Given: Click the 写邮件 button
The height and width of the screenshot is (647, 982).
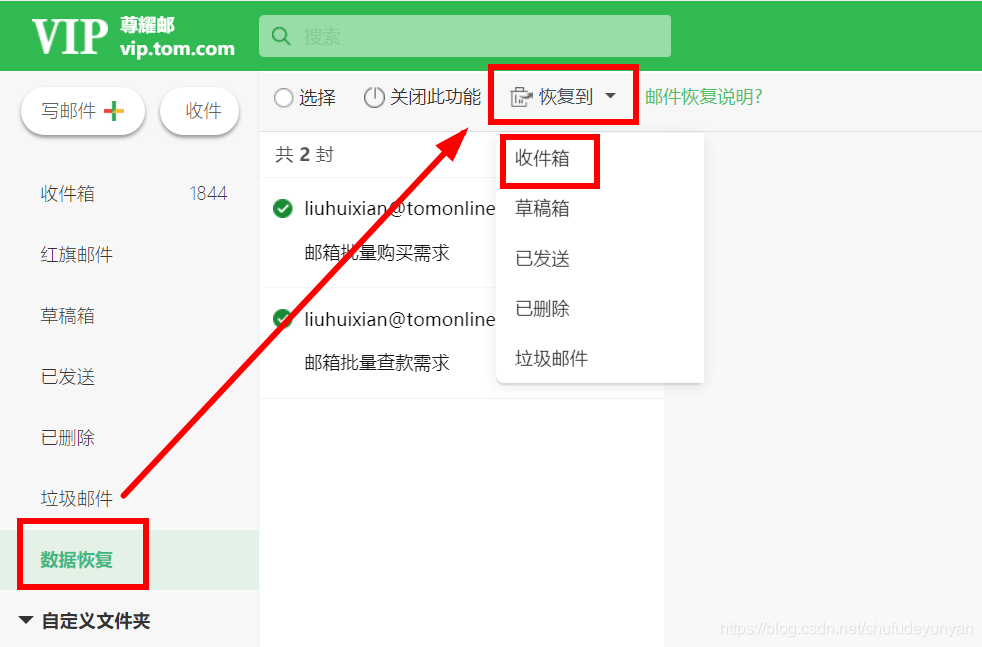Looking at the screenshot, I should tap(83, 111).
